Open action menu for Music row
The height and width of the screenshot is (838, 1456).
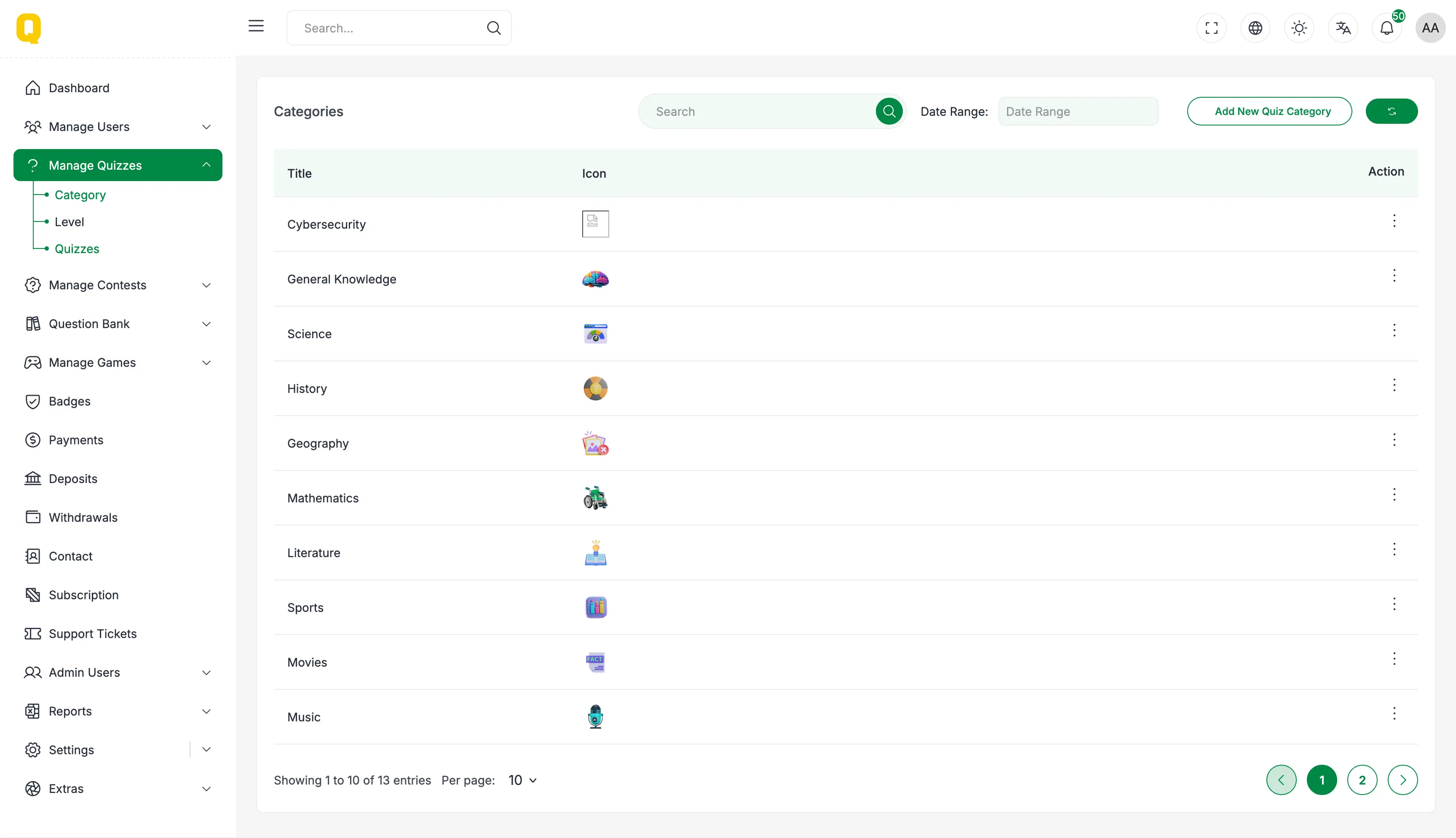click(x=1394, y=714)
